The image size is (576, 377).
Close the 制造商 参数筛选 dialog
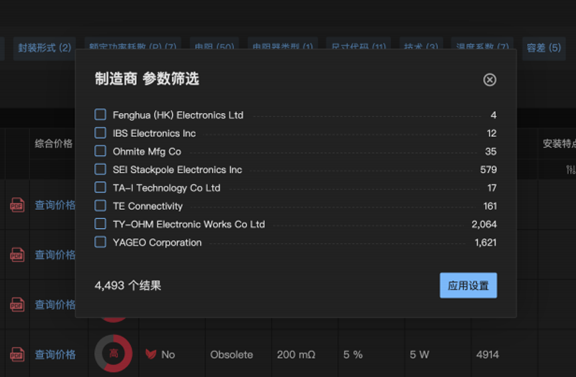click(489, 80)
